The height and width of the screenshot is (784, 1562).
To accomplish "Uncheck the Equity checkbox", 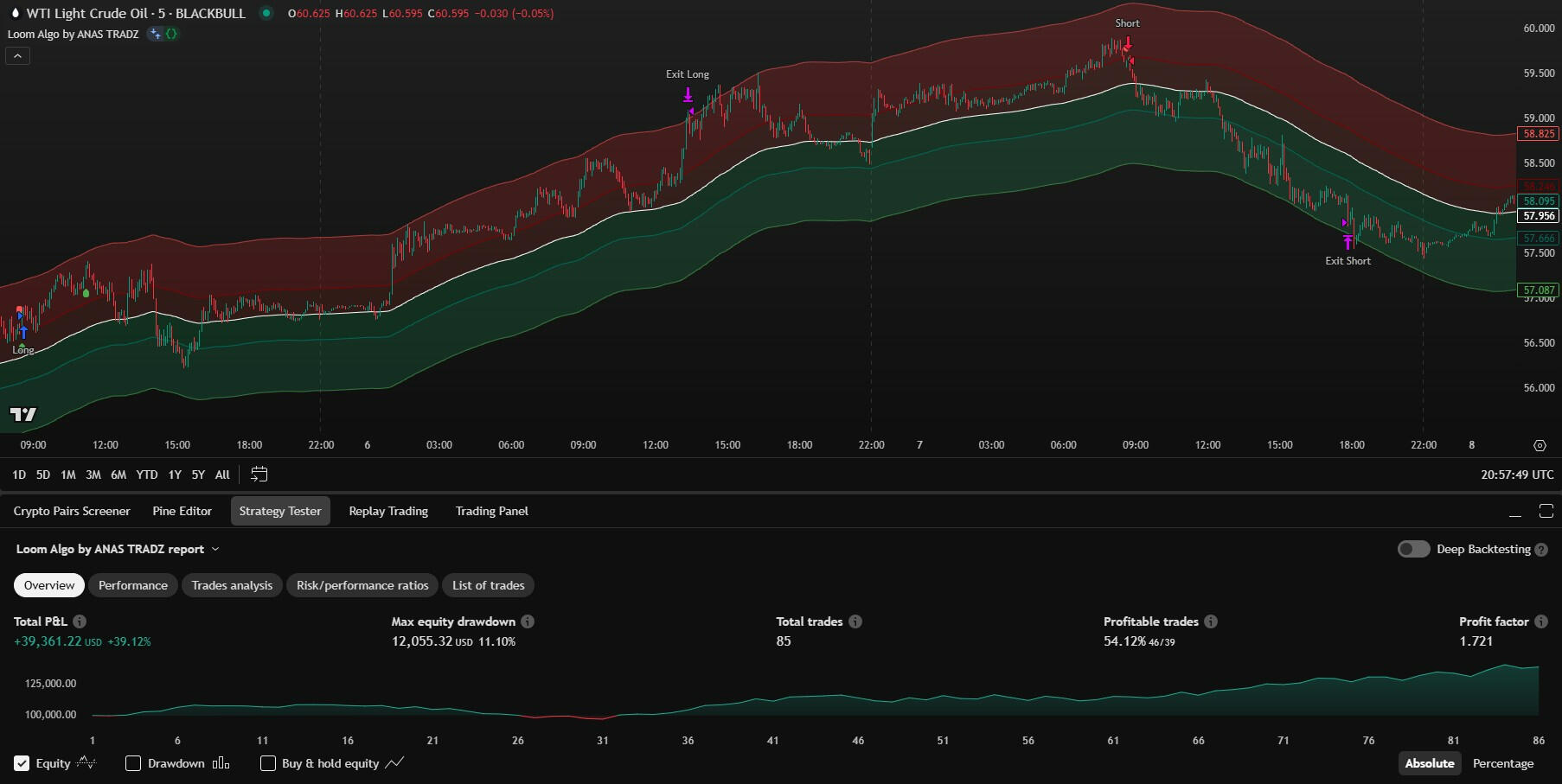I will tap(22, 763).
